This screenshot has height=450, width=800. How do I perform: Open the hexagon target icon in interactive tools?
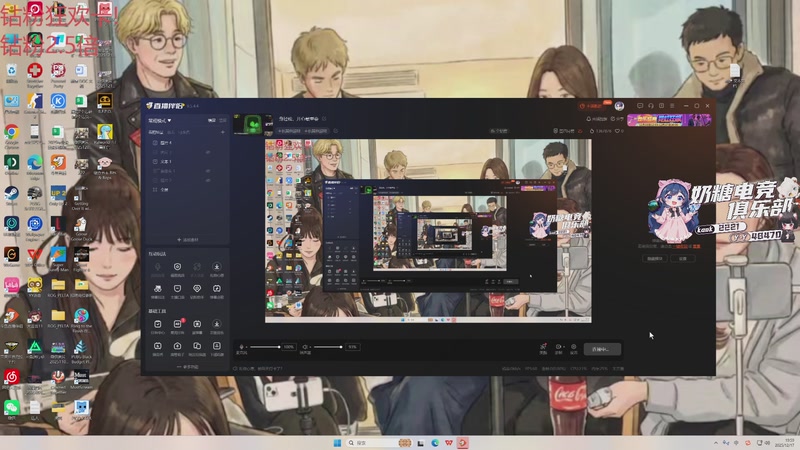pos(177,266)
